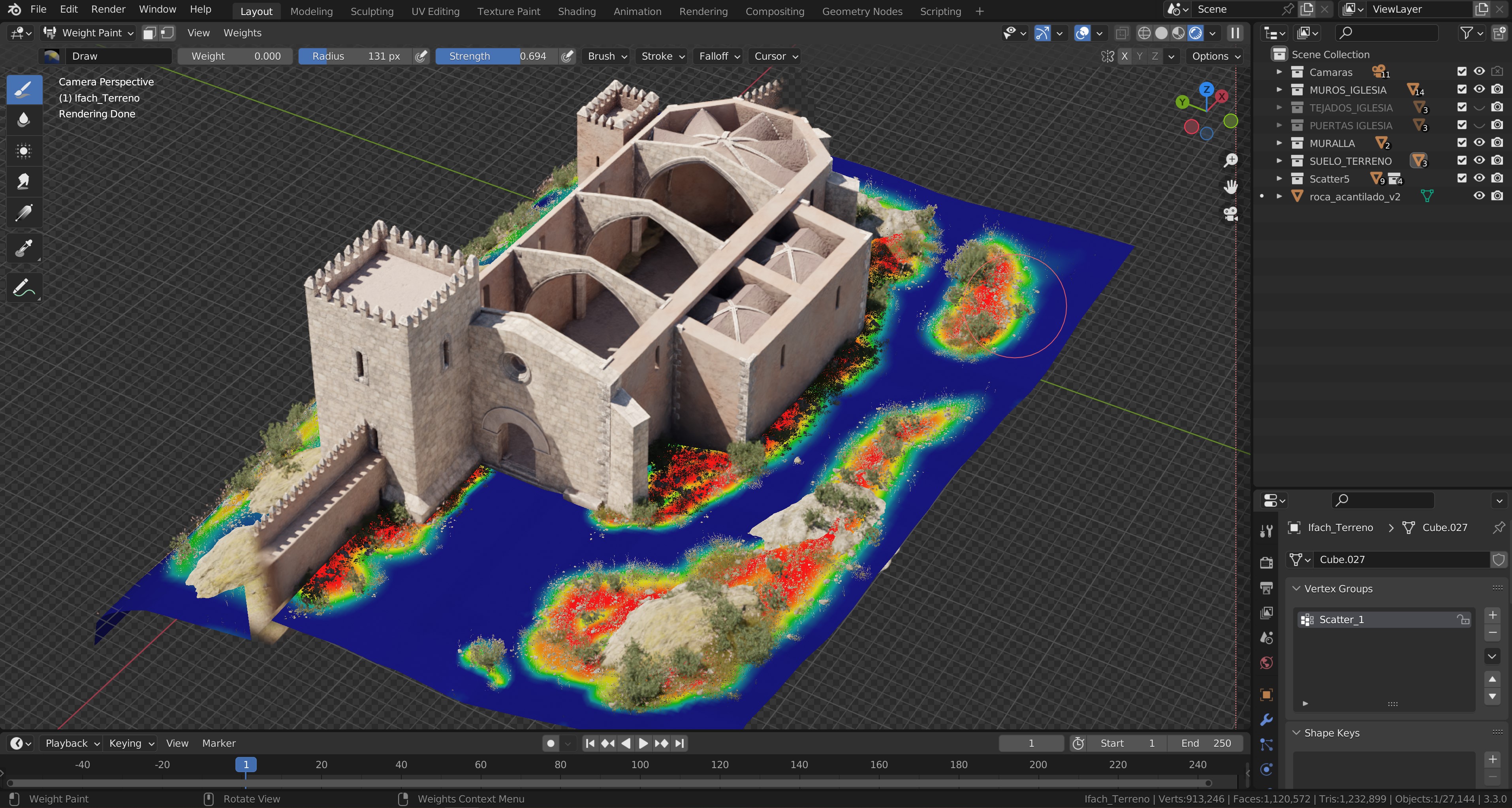Select the Sample Weight eyedropper tool

[23, 249]
